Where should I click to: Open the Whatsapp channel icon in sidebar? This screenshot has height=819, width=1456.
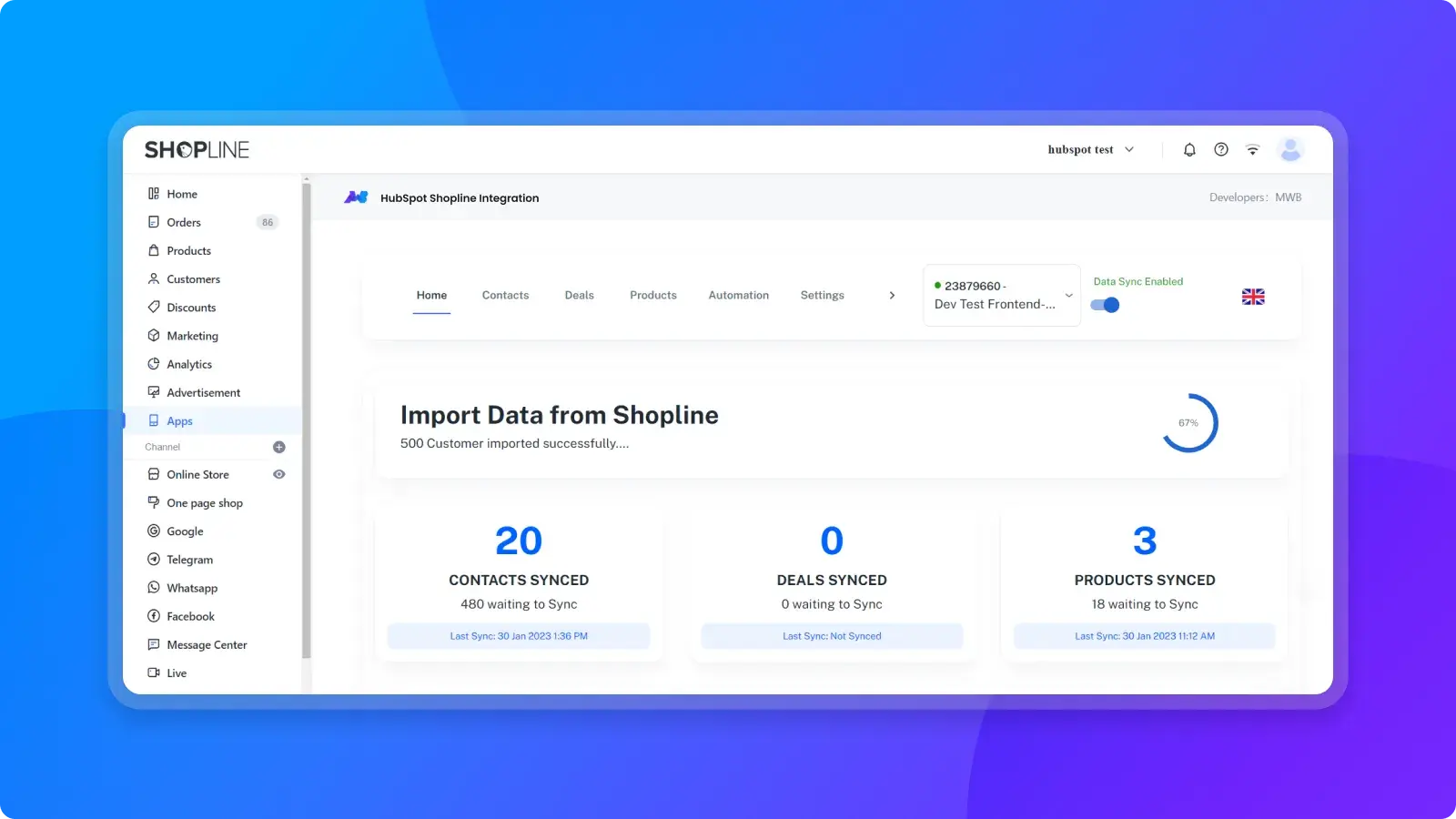(x=154, y=588)
